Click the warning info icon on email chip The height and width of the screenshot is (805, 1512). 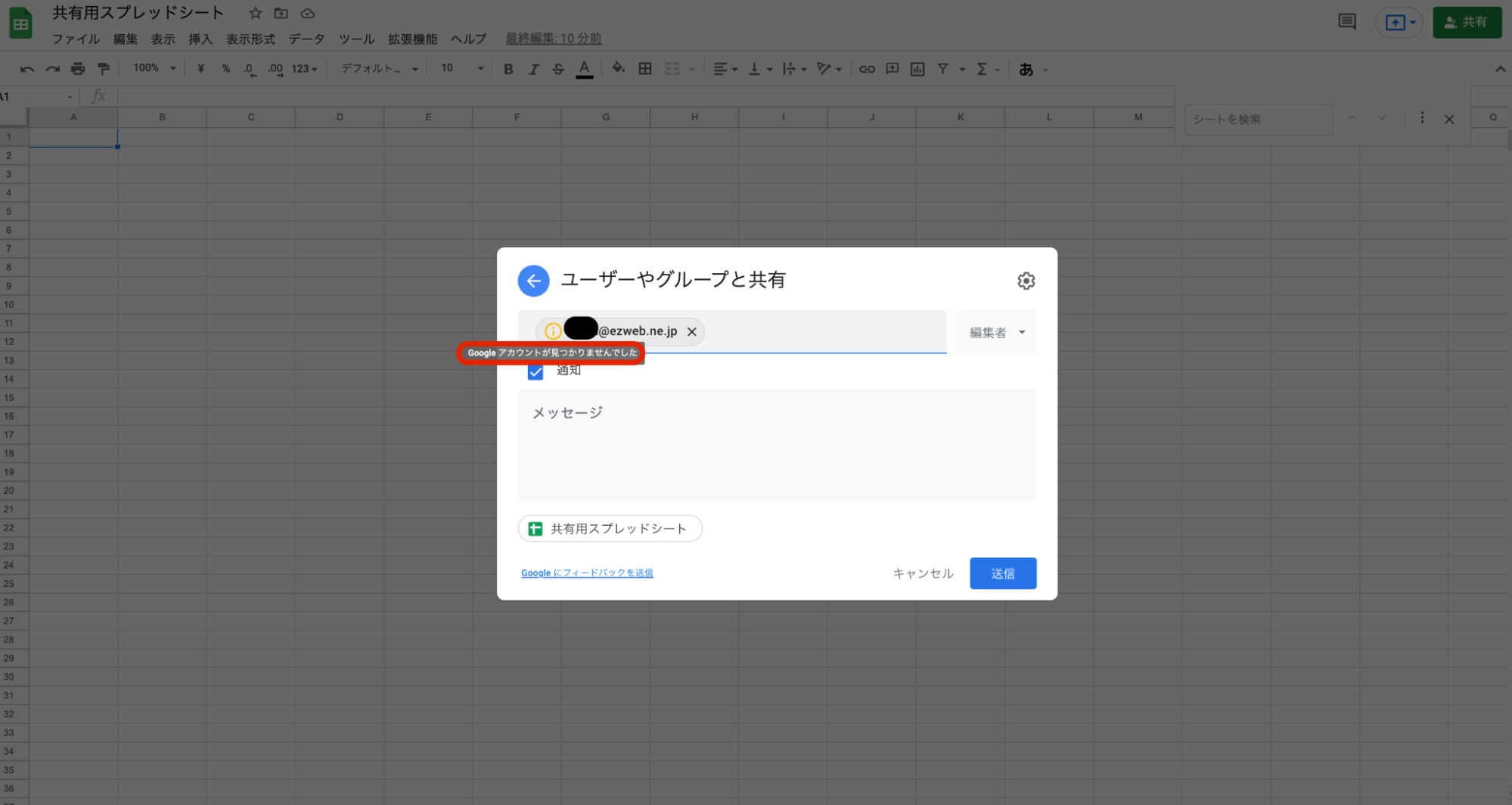tap(553, 331)
